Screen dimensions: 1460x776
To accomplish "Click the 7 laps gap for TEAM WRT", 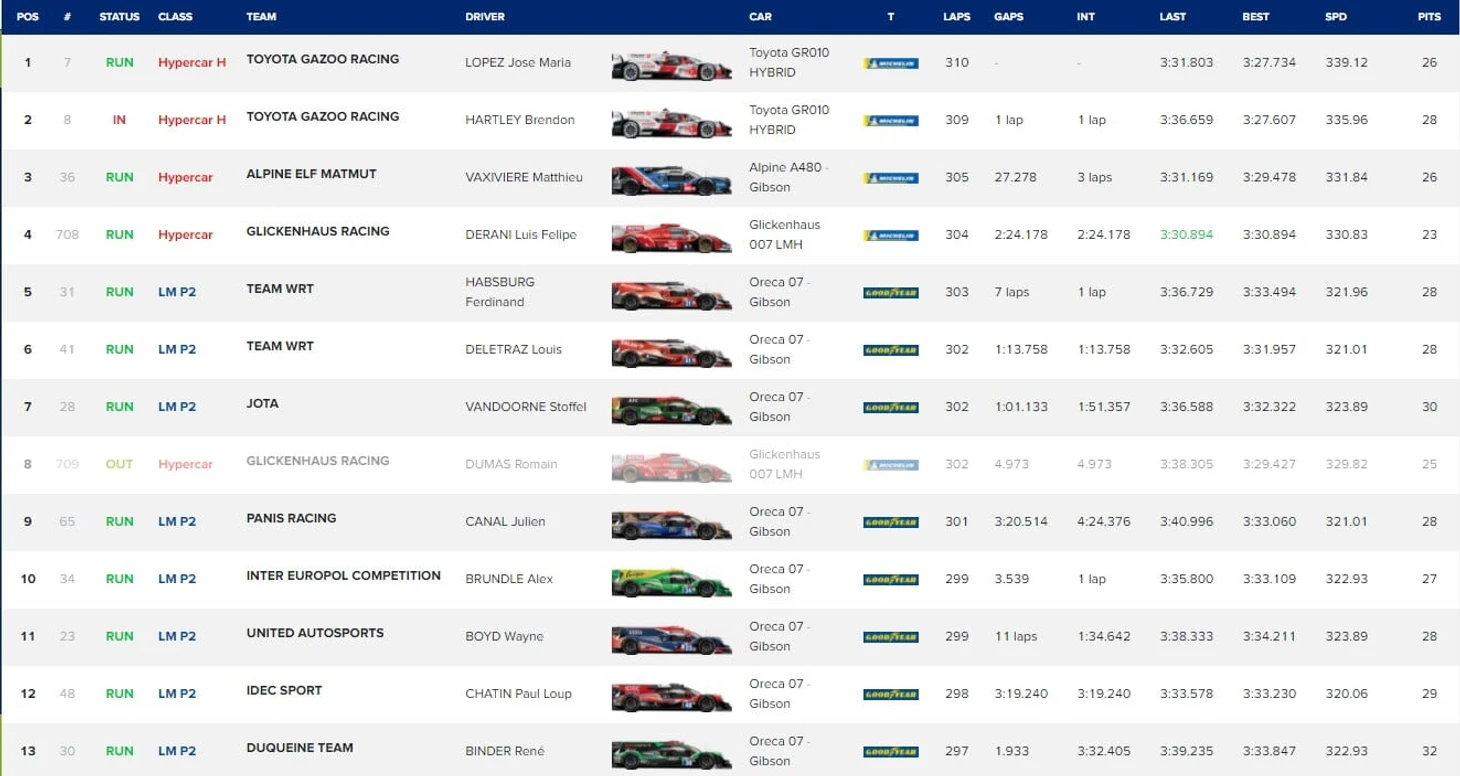I will pyautogui.click(x=1012, y=292).
